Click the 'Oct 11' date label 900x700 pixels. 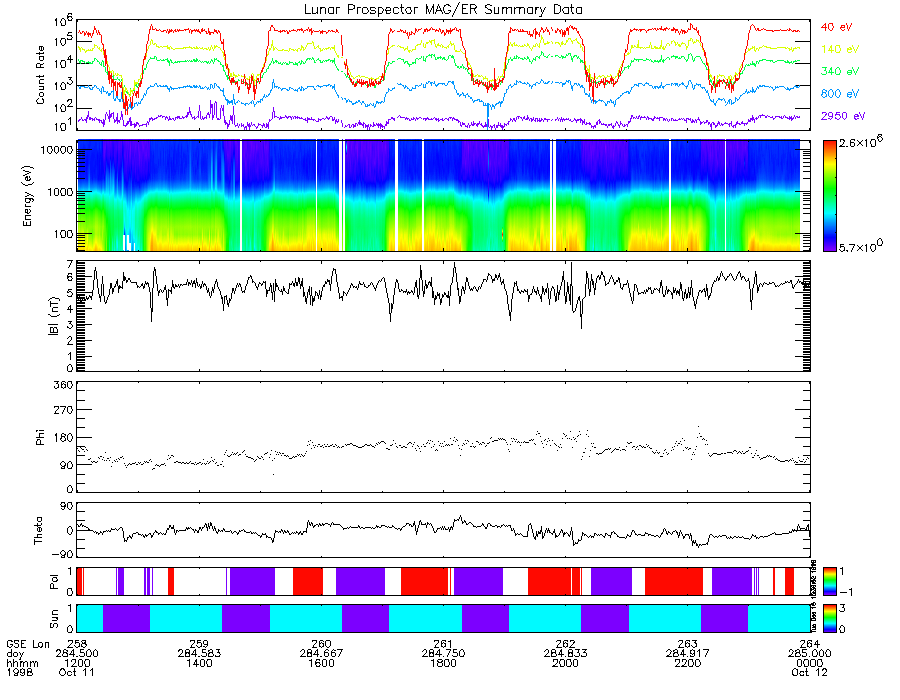(76, 672)
